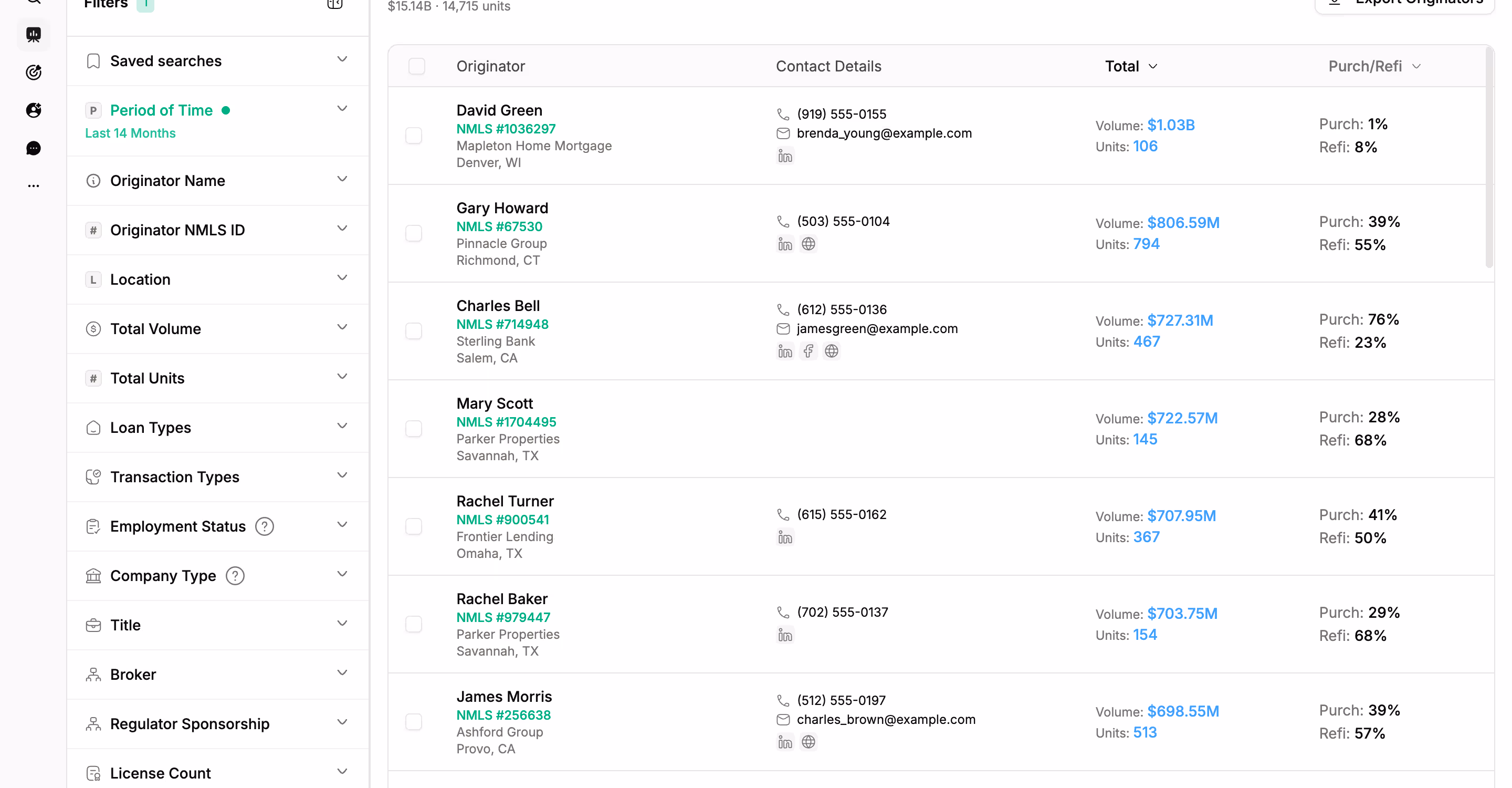The height and width of the screenshot is (788, 1512).
Task: Expand the Employment Status filter section
Action: coord(218,527)
